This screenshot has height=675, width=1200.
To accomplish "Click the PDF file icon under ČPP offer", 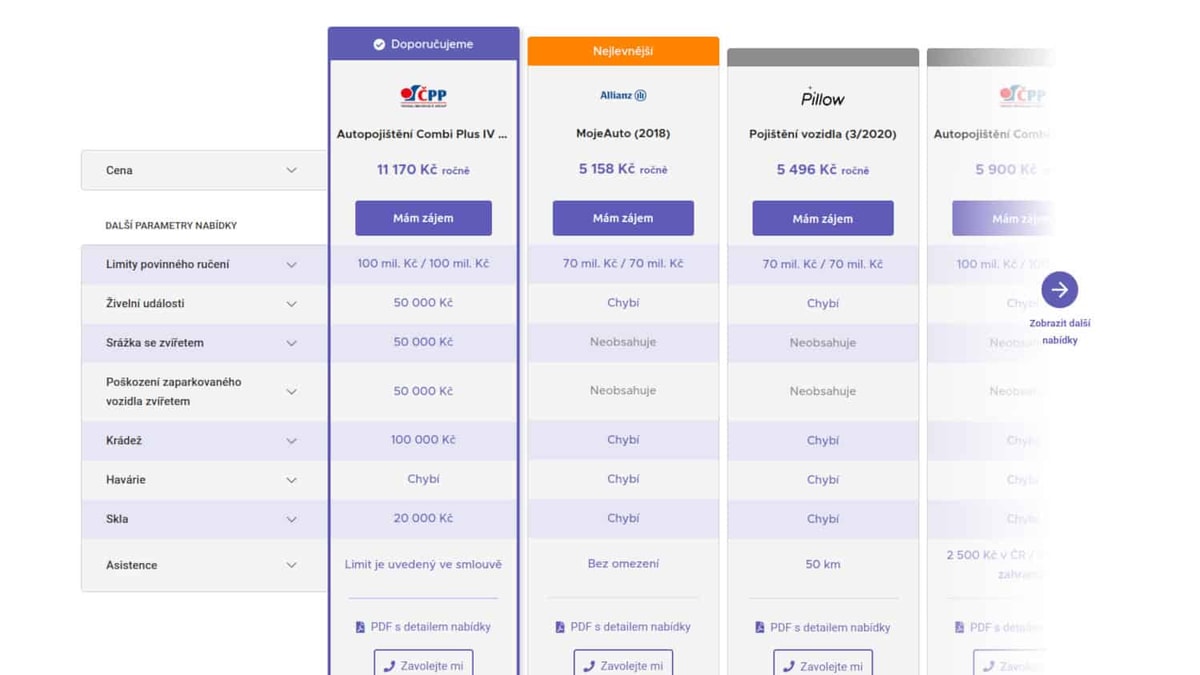I will pos(360,627).
